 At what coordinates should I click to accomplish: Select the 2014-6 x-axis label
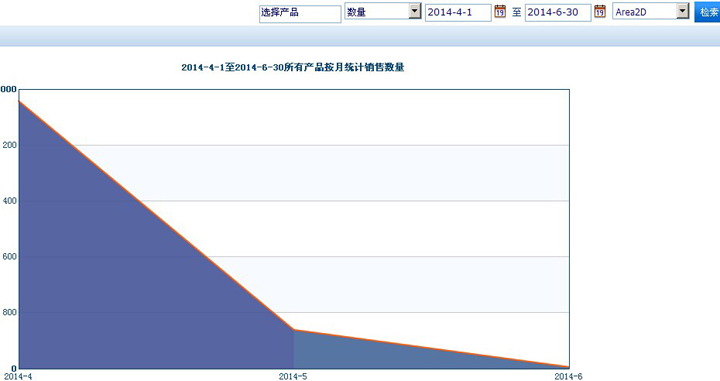(568, 377)
